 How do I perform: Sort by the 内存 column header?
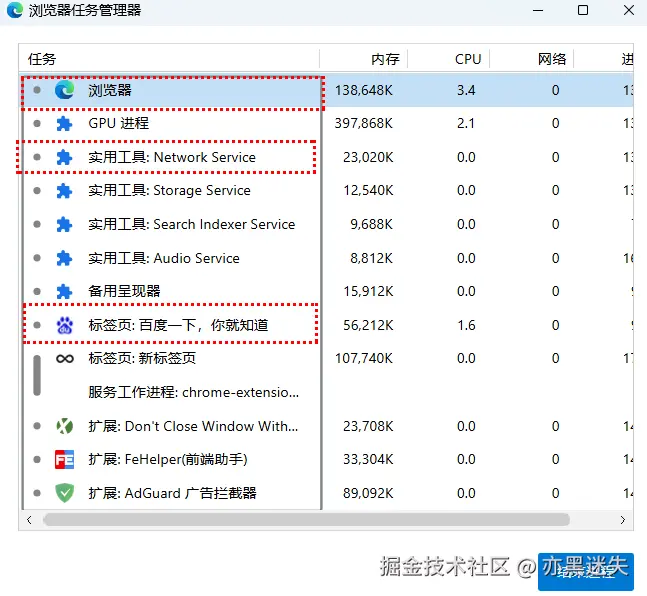pyautogui.click(x=364, y=59)
